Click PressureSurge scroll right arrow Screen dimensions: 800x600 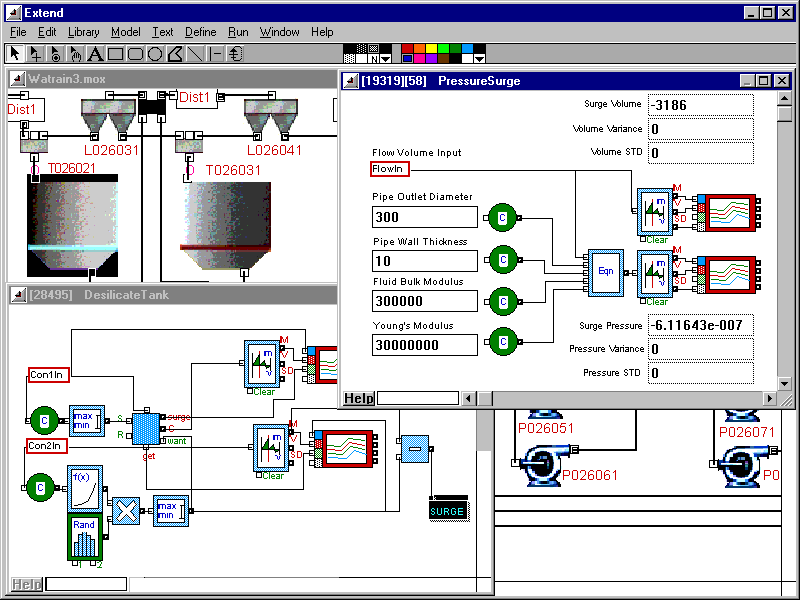coord(770,398)
